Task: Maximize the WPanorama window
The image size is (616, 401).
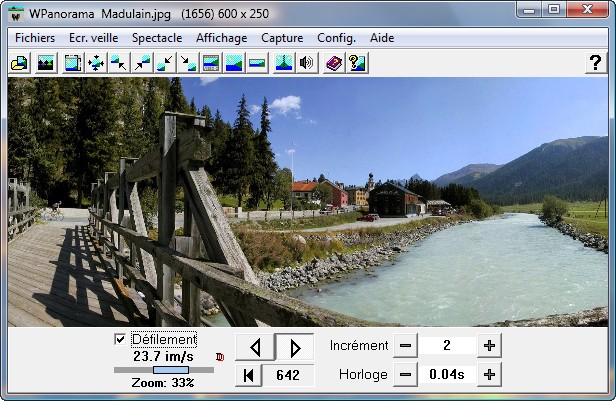Action: [x=554, y=10]
